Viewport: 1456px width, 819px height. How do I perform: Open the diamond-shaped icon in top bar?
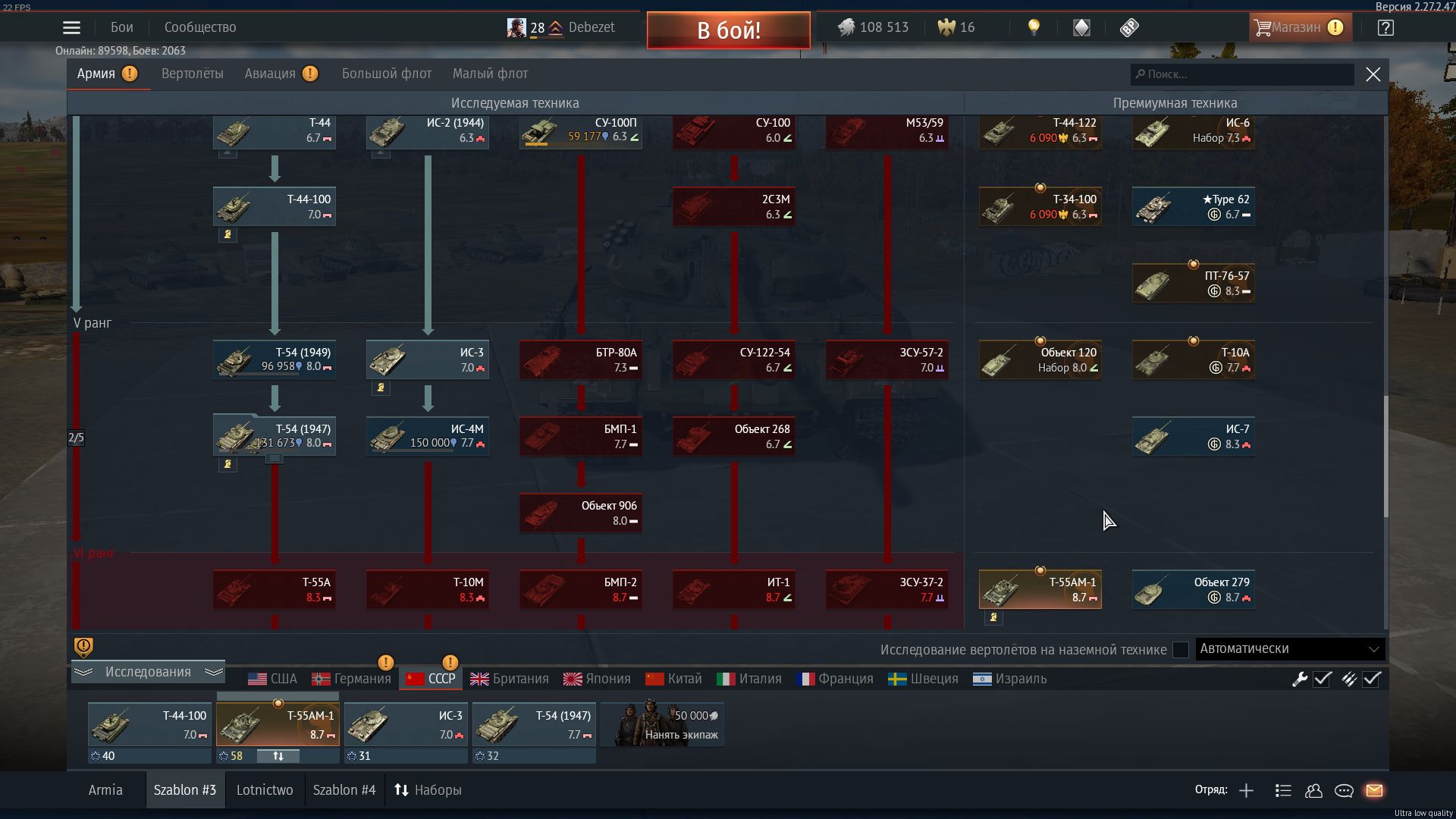1081,28
